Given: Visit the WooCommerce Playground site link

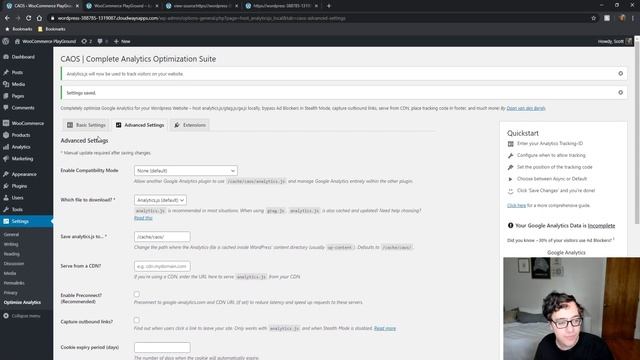Looking at the screenshot, I should coord(45,41).
